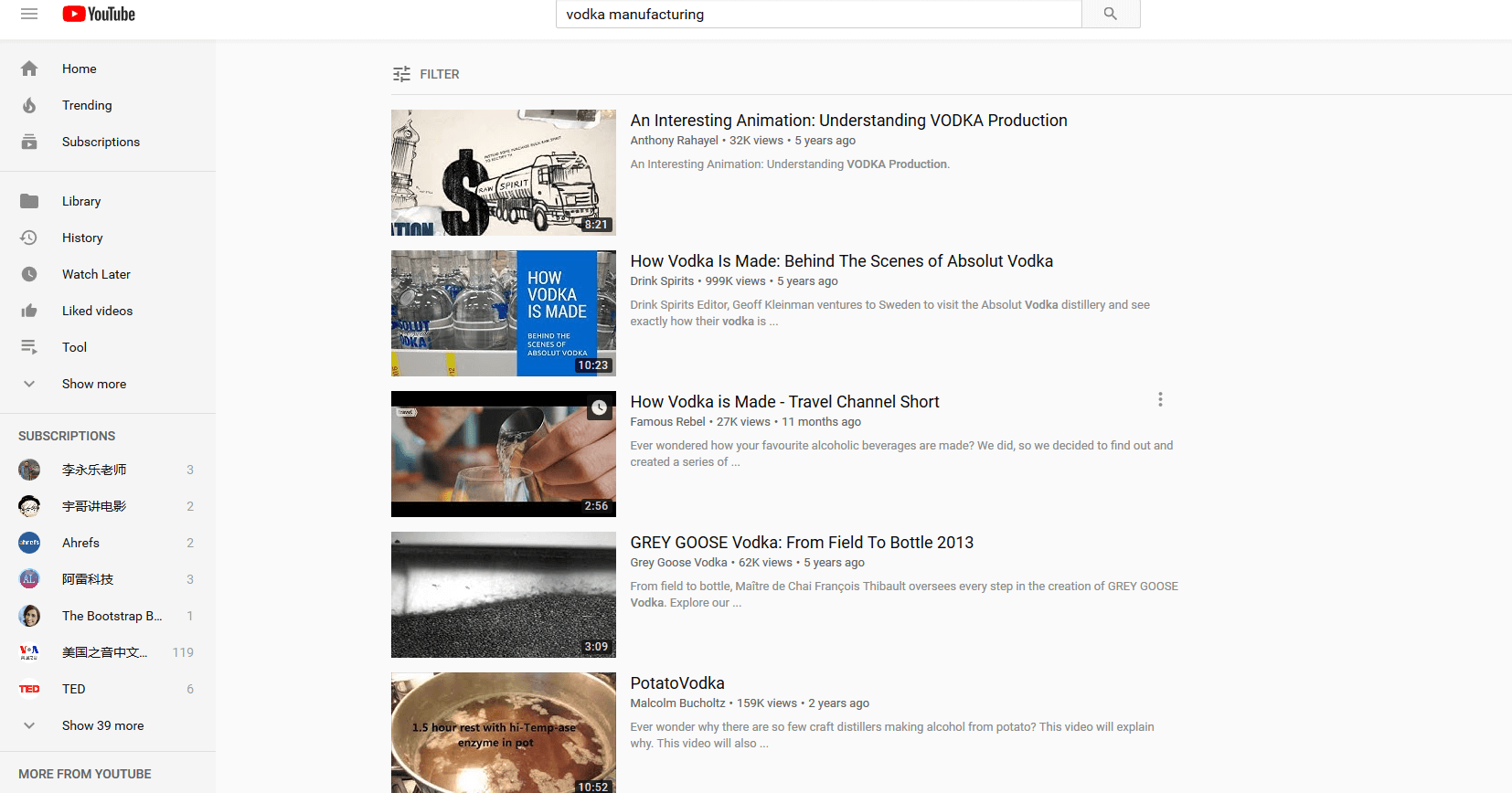Screen dimensions: 1512x793
Task: Open The Bootstrap B... channel avatar
Action: coord(29,616)
